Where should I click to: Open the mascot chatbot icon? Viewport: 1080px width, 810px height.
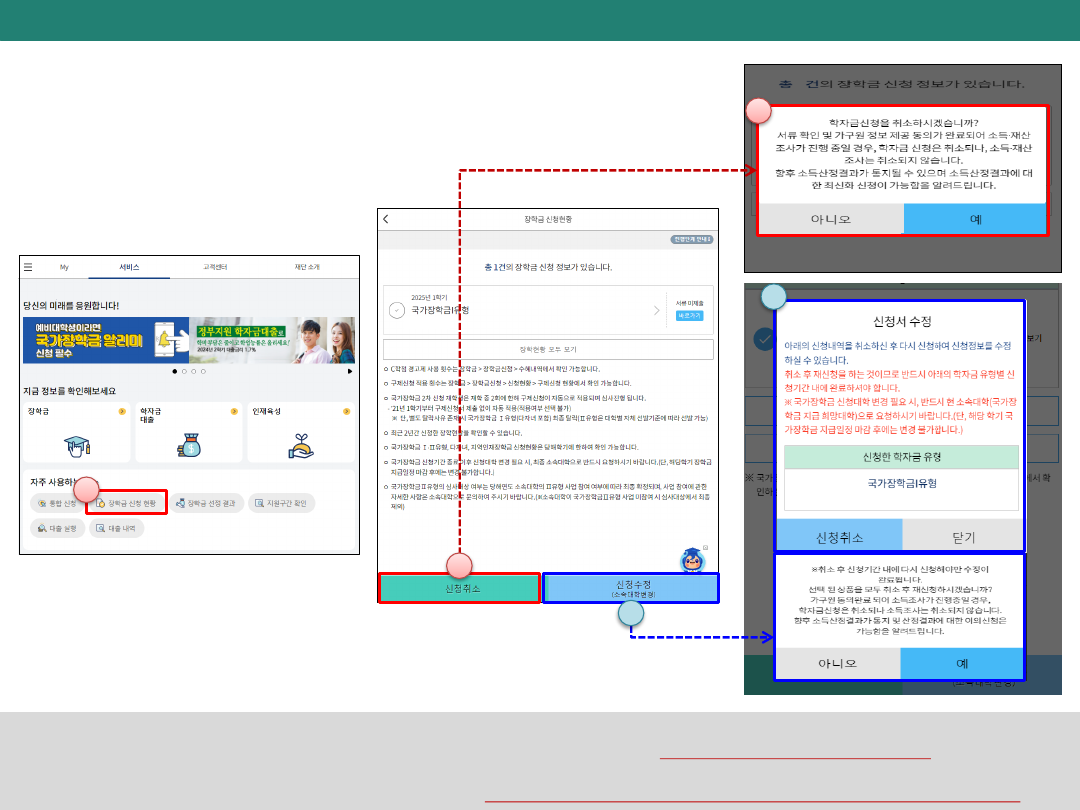692,560
